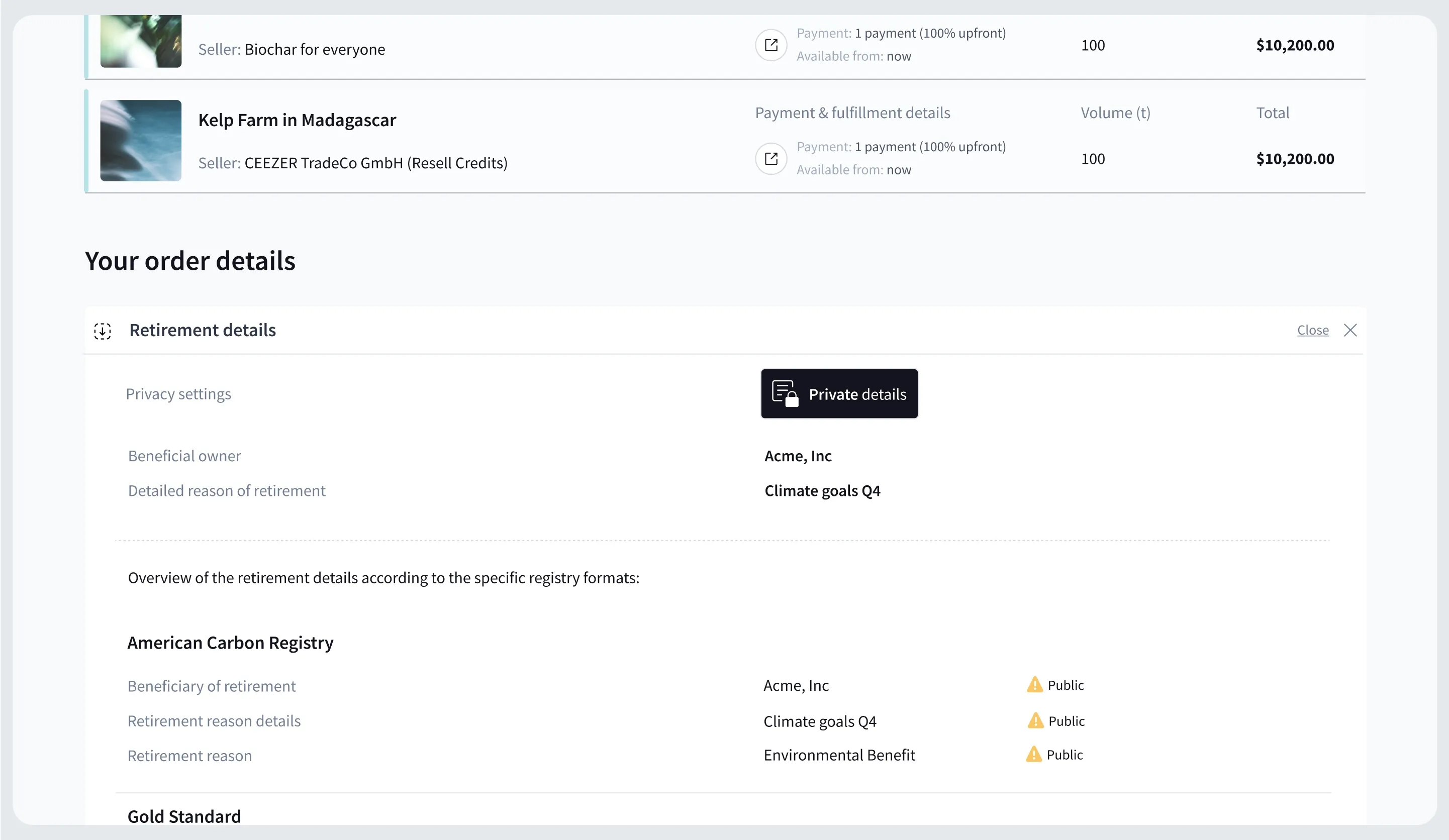Open the Kelp Farm in Madagascar thumbnail
This screenshot has width=1449, height=840.
pos(141,141)
